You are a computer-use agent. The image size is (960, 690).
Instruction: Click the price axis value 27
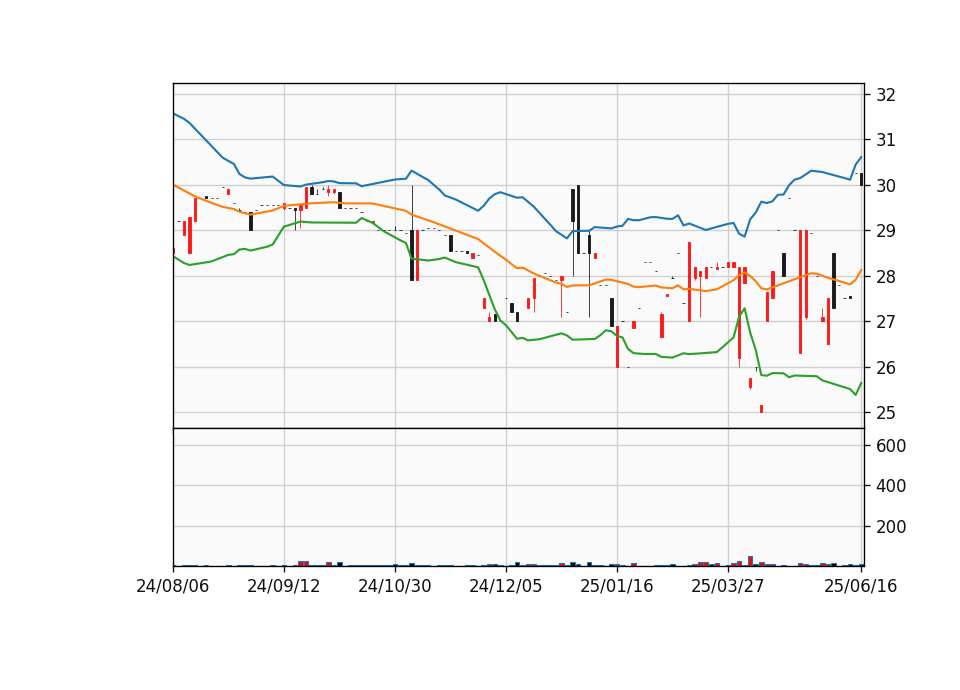(886, 322)
